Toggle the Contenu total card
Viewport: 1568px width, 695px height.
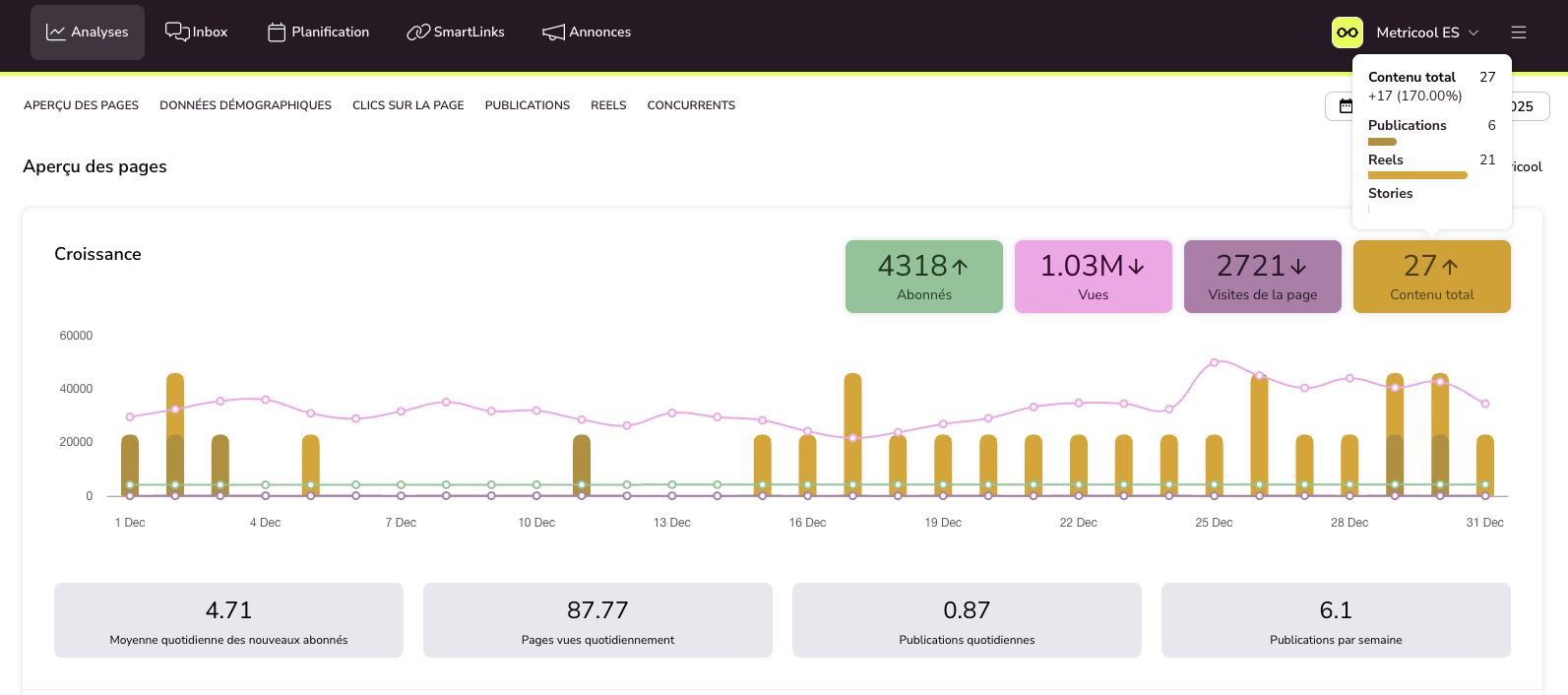point(1432,277)
